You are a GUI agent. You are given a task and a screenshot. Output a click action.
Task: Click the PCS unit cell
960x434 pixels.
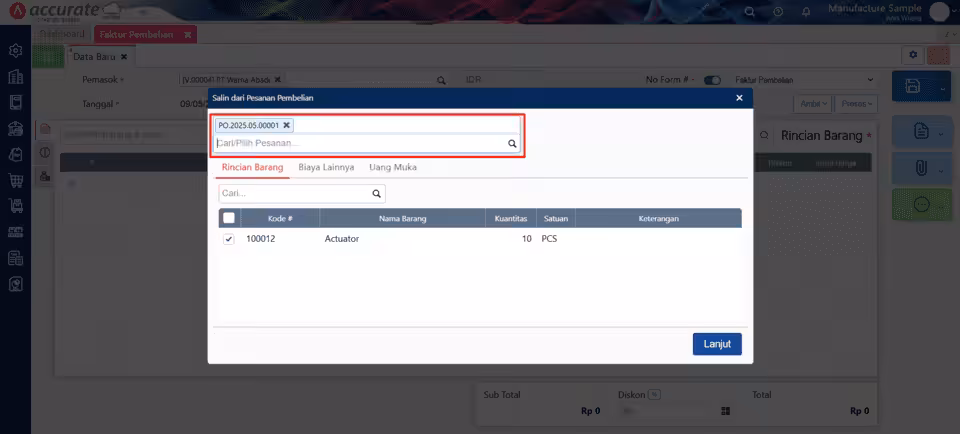(549, 239)
